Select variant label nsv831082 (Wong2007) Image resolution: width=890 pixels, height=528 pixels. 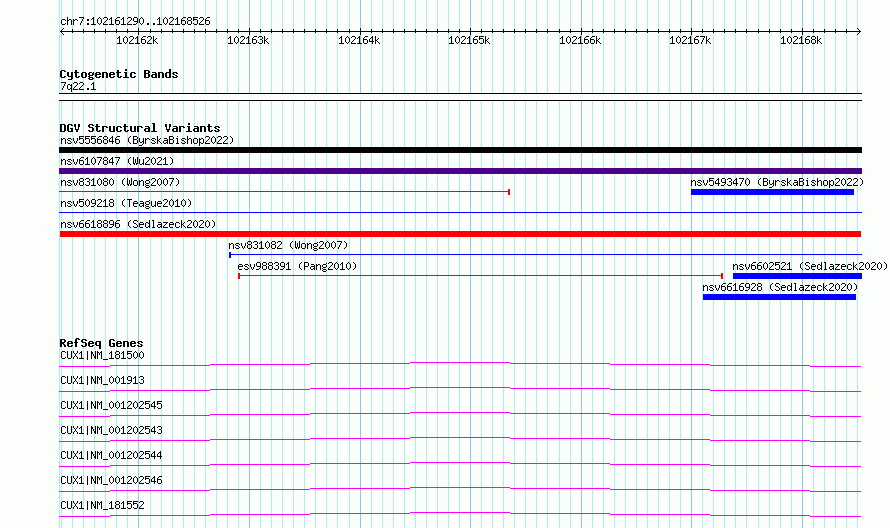(288, 245)
